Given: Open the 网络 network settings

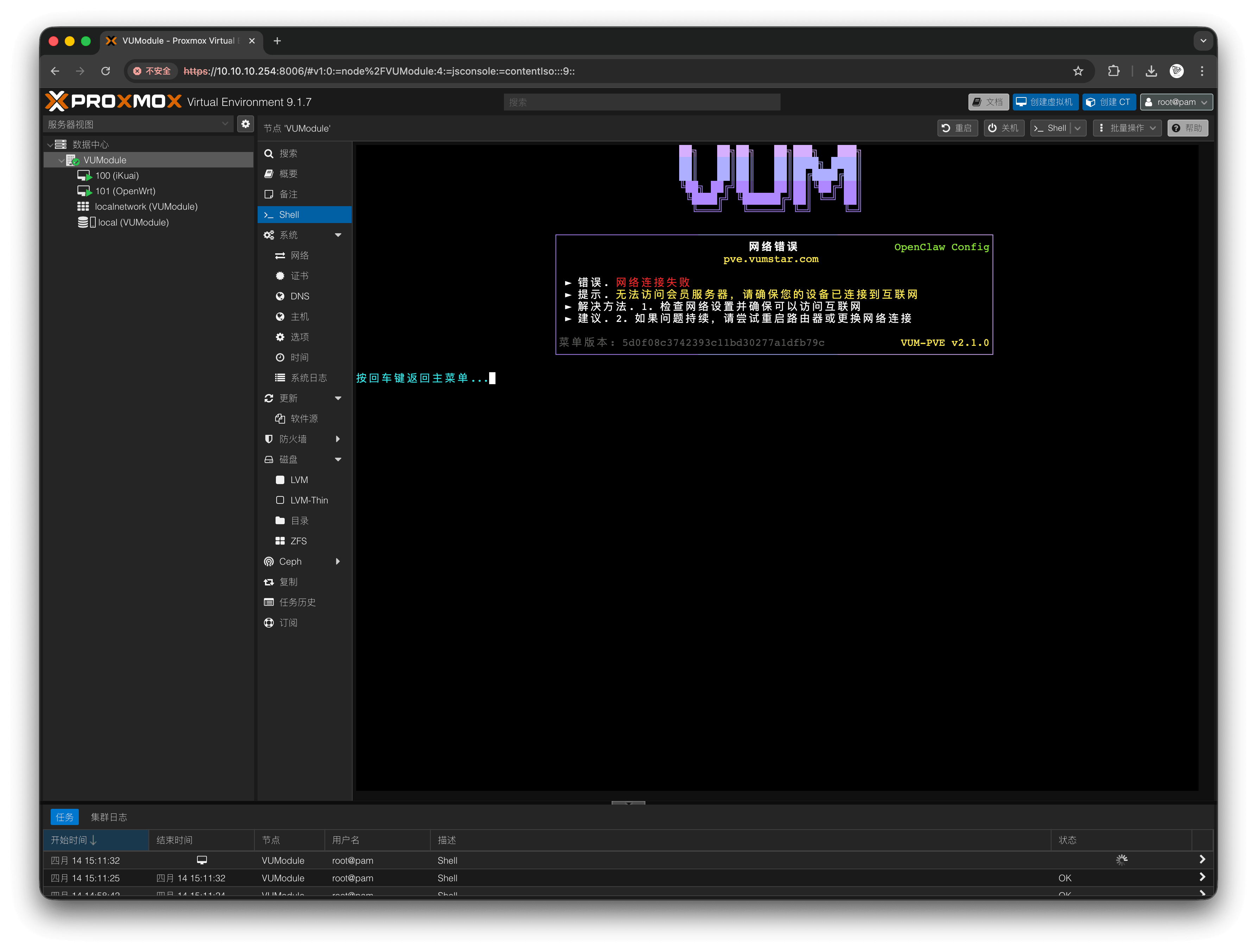Looking at the screenshot, I should click(304, 256).
